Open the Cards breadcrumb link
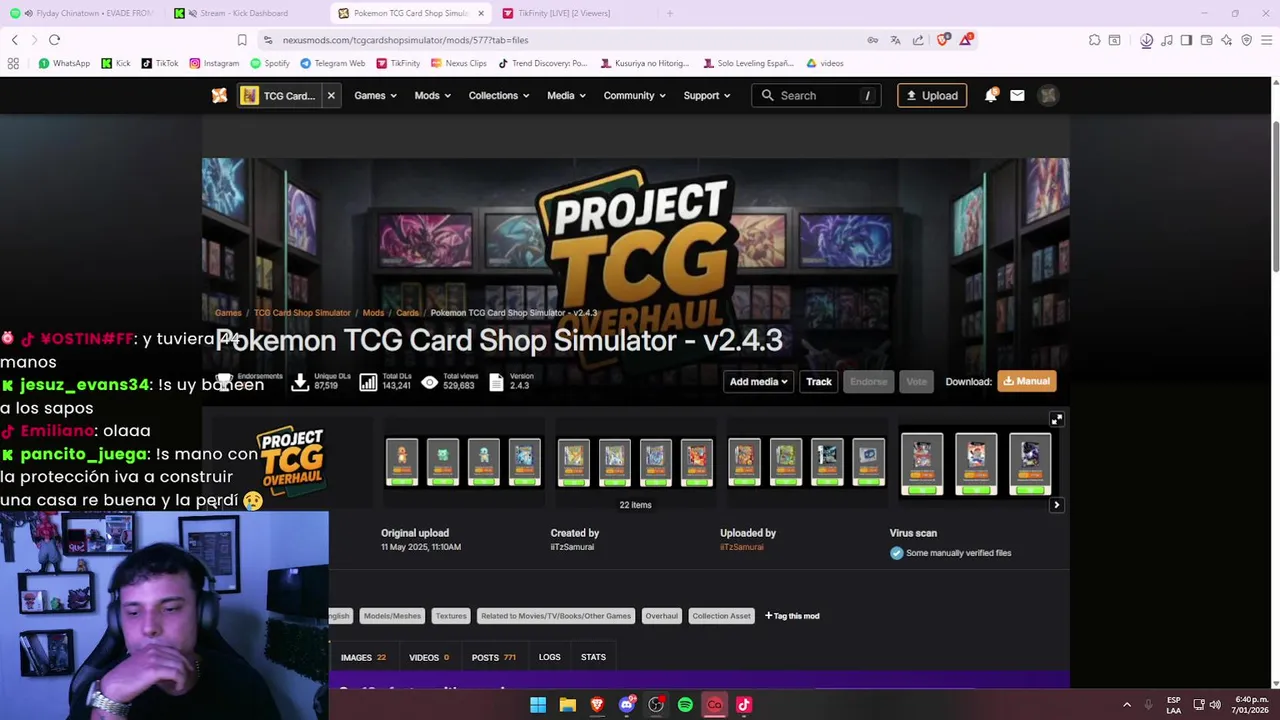This screenshot has width=1280, height=720. [x=407, y=313]
